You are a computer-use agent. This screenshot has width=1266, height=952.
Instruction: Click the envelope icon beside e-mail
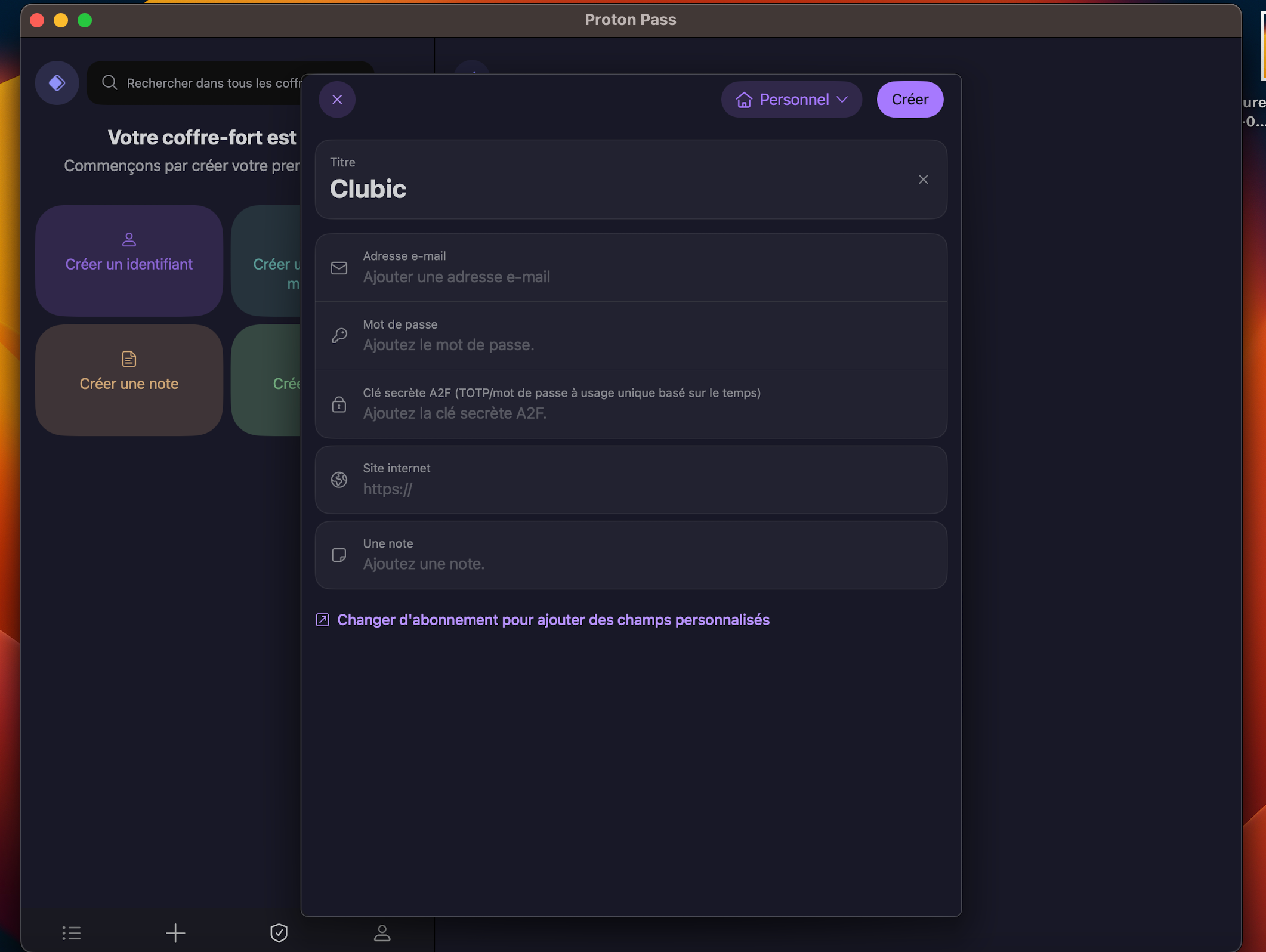click(339, 268)
